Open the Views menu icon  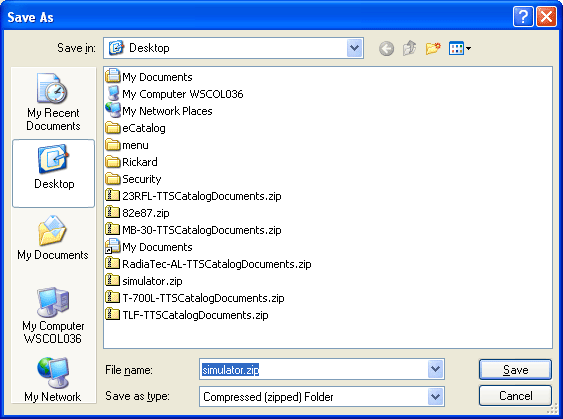460,48
